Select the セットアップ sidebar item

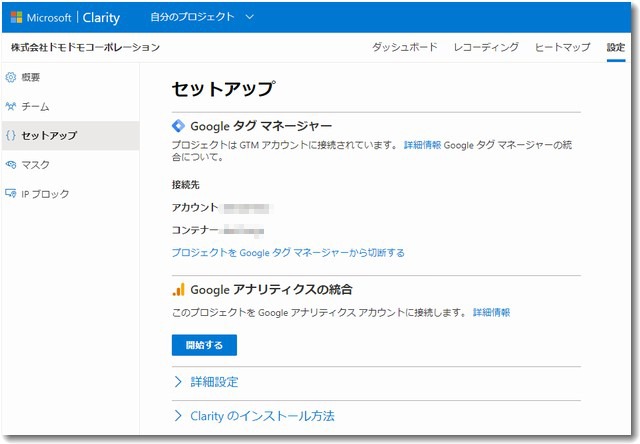click(70, 135)
